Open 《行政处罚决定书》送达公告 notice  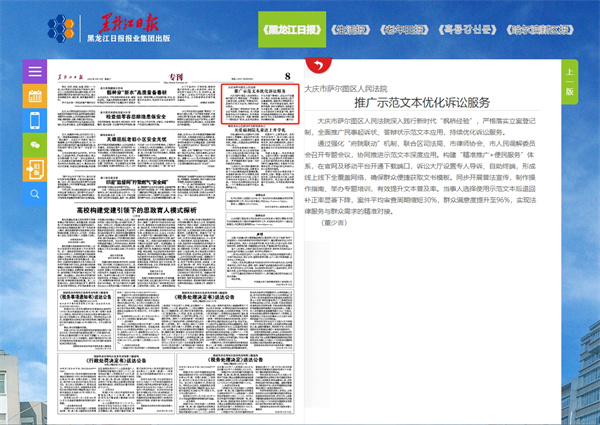point(116,383)
